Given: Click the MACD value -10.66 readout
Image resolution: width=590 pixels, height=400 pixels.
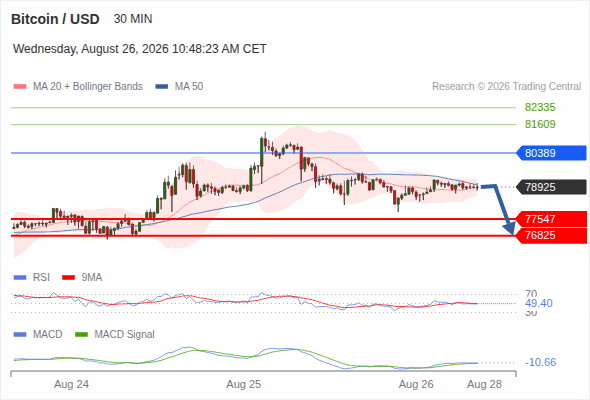Looking at the screenshot, I should coord(540,362).
